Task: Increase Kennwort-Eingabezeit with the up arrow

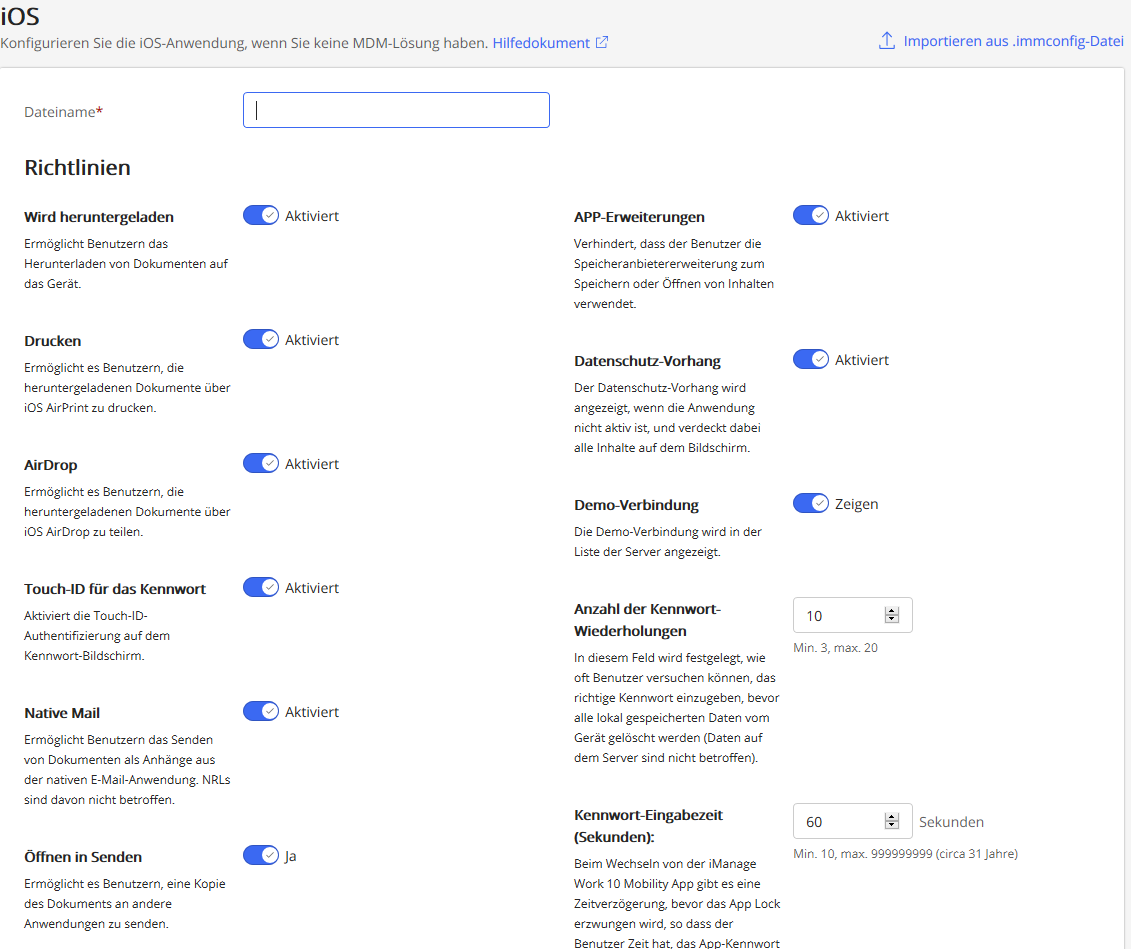Action: [x=892, y=816]
